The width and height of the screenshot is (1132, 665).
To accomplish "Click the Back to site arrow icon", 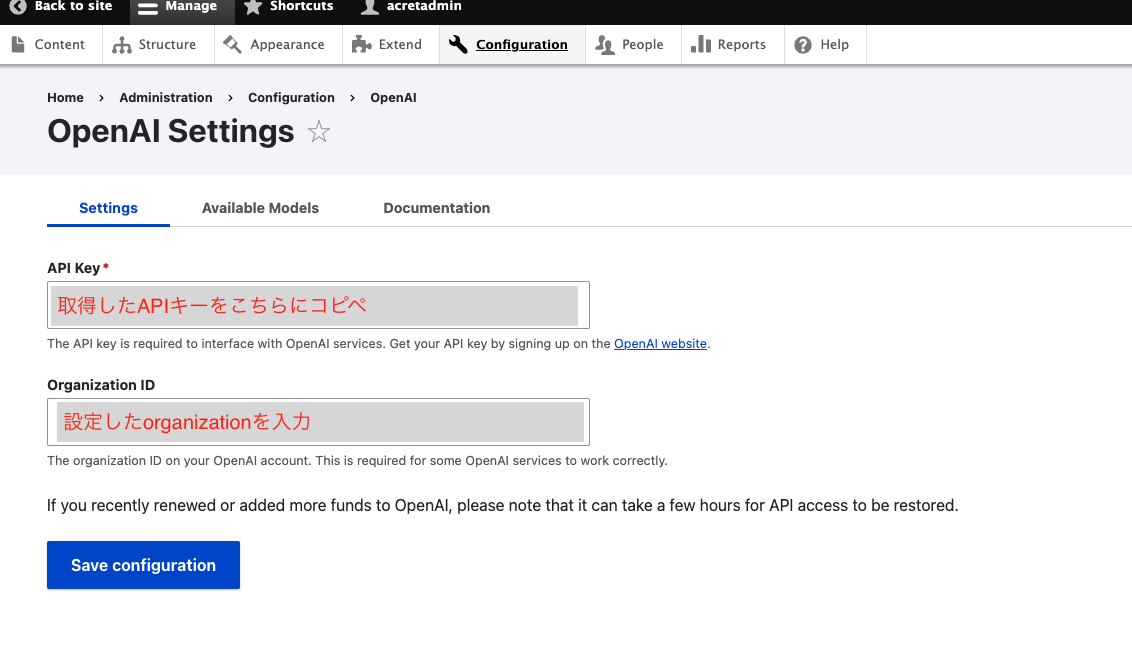I will pos(18,6).
